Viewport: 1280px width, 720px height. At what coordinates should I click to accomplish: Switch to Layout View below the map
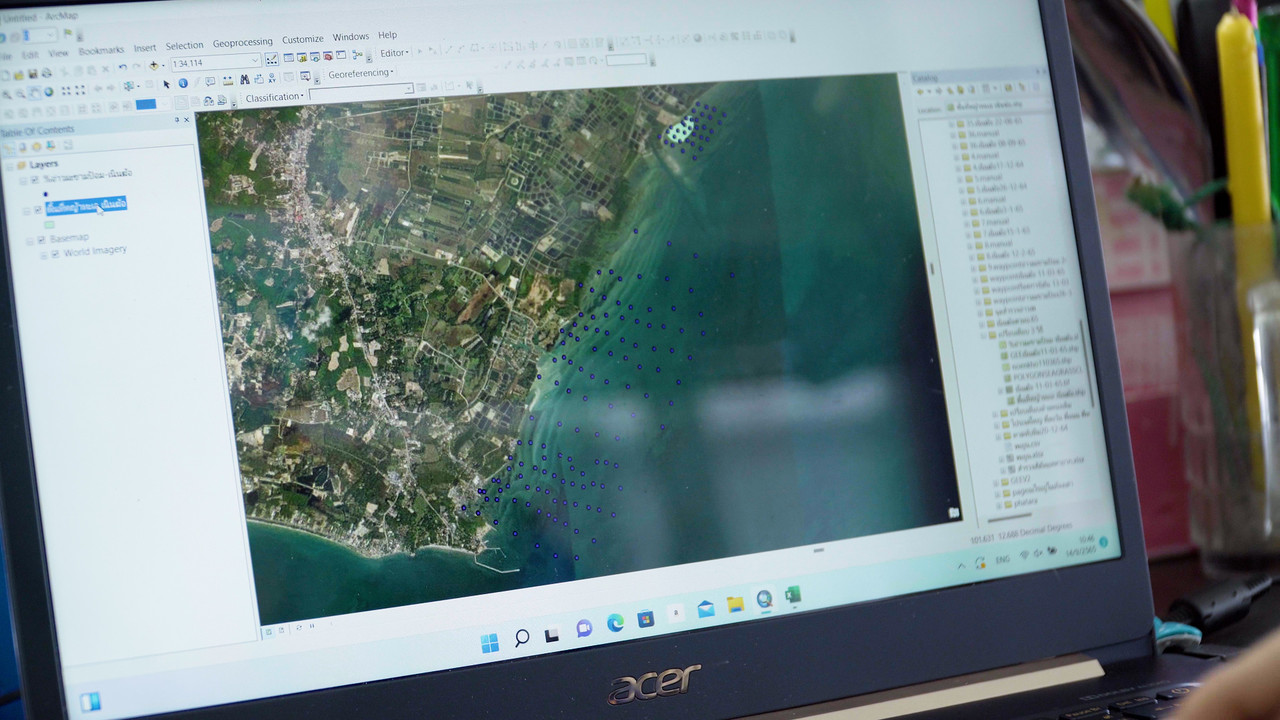(282, 630)
